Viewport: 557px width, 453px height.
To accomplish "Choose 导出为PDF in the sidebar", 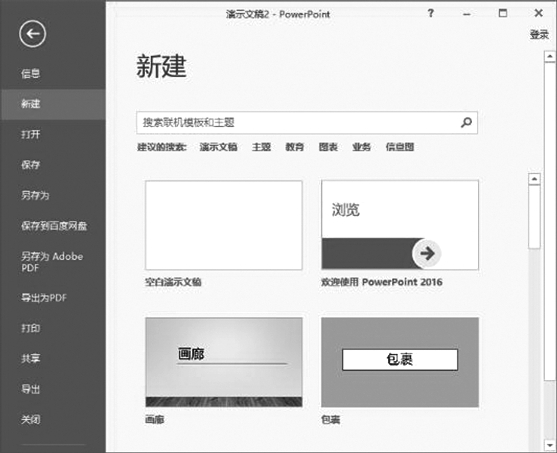I will tap(44, 298).
